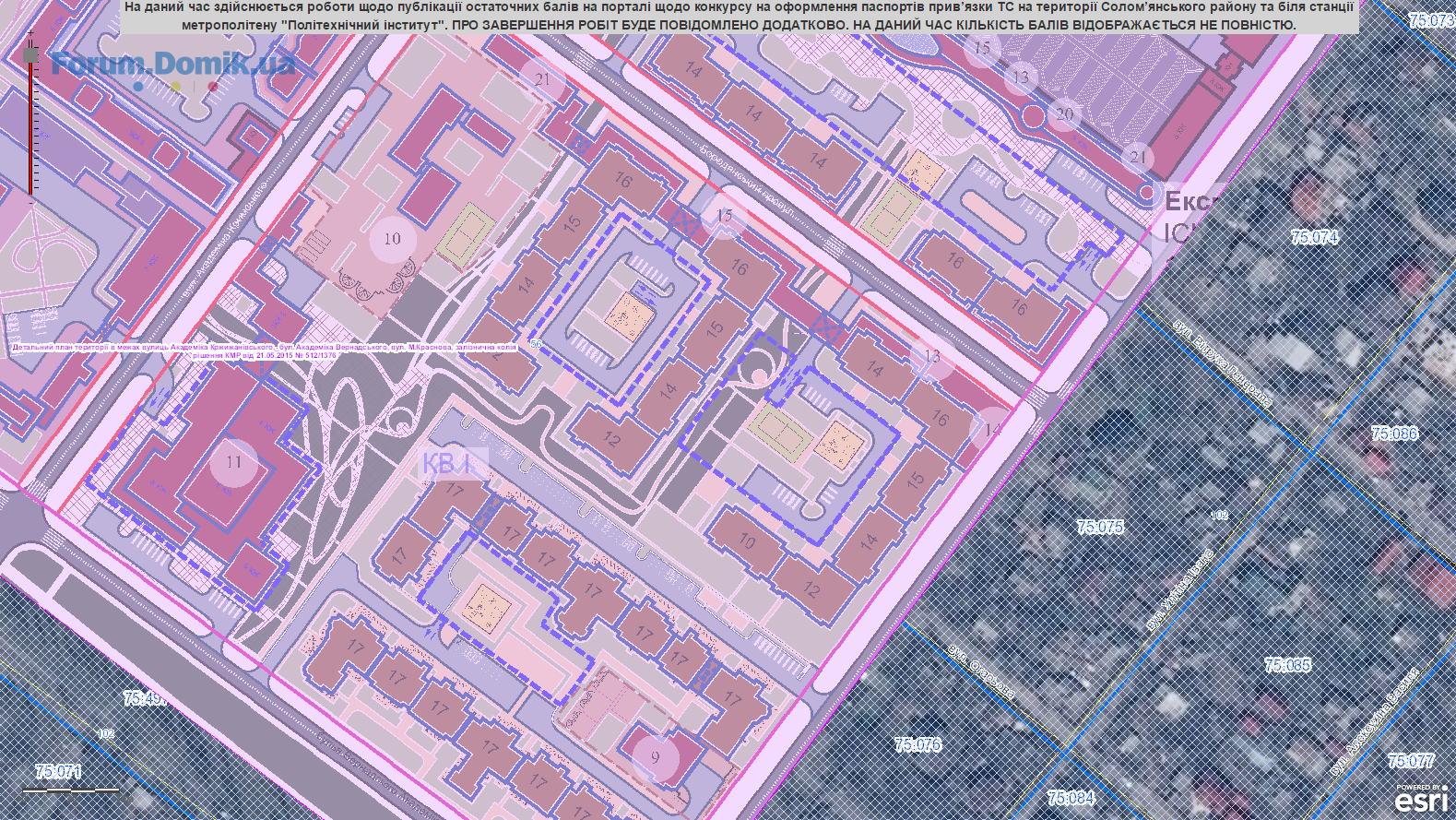Click the announcement banner about Політехнічний інститут

739,17
